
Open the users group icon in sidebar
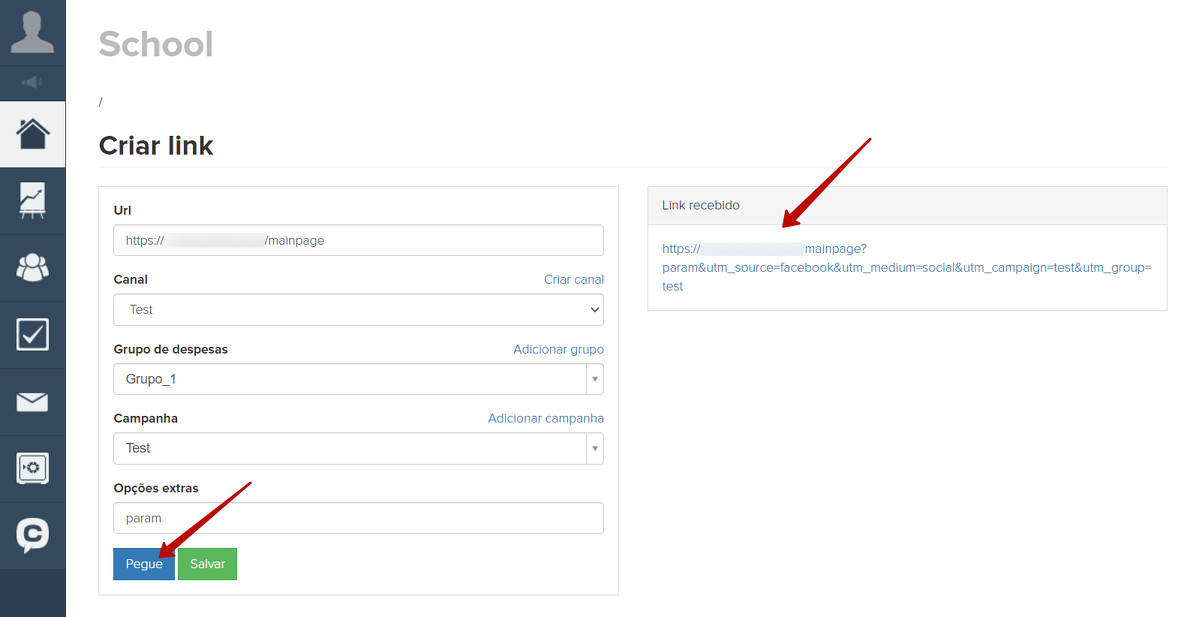click(x=32, y=267)
